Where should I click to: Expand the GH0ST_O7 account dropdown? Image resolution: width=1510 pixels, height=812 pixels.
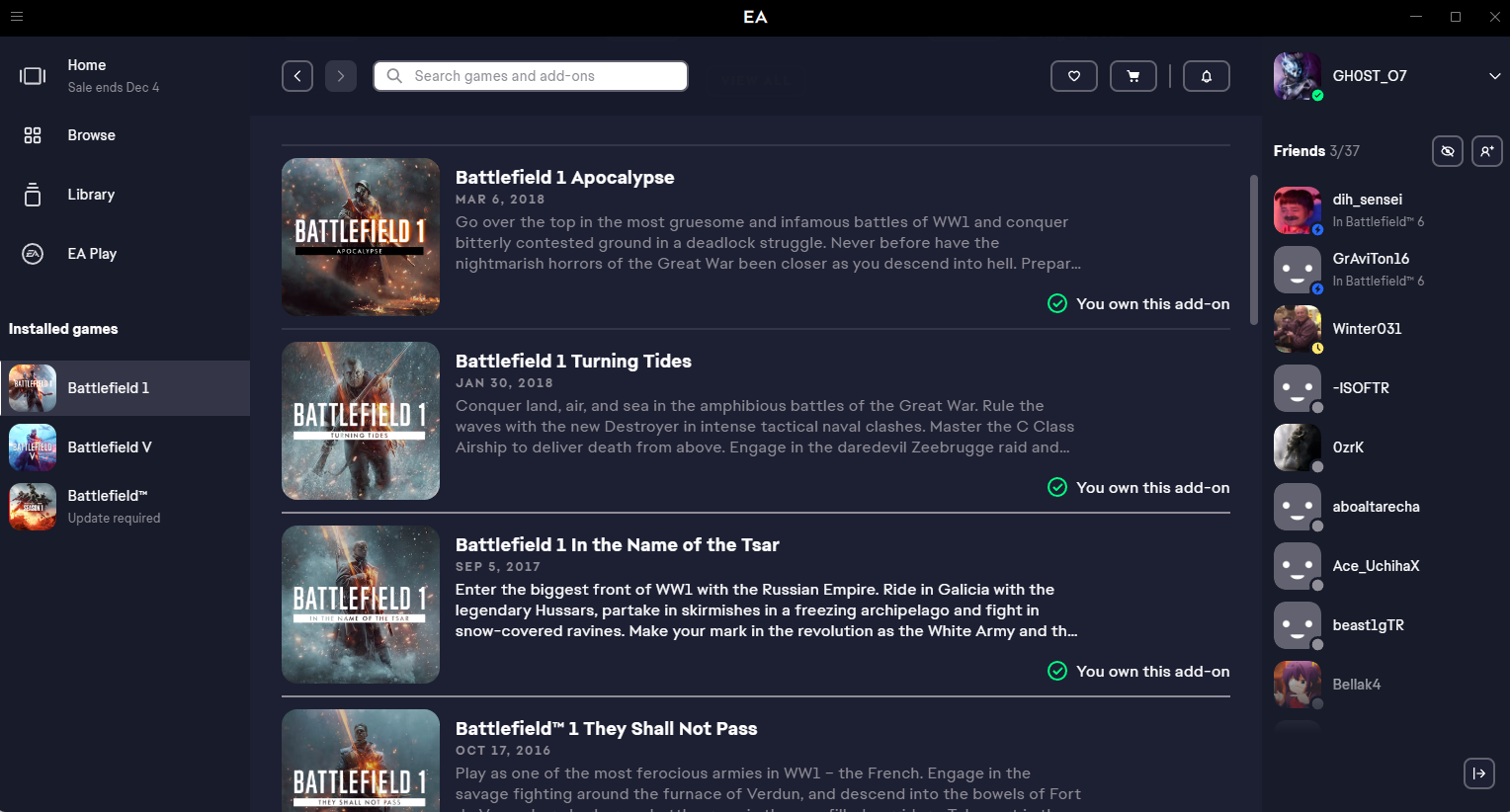point(1494,76)
